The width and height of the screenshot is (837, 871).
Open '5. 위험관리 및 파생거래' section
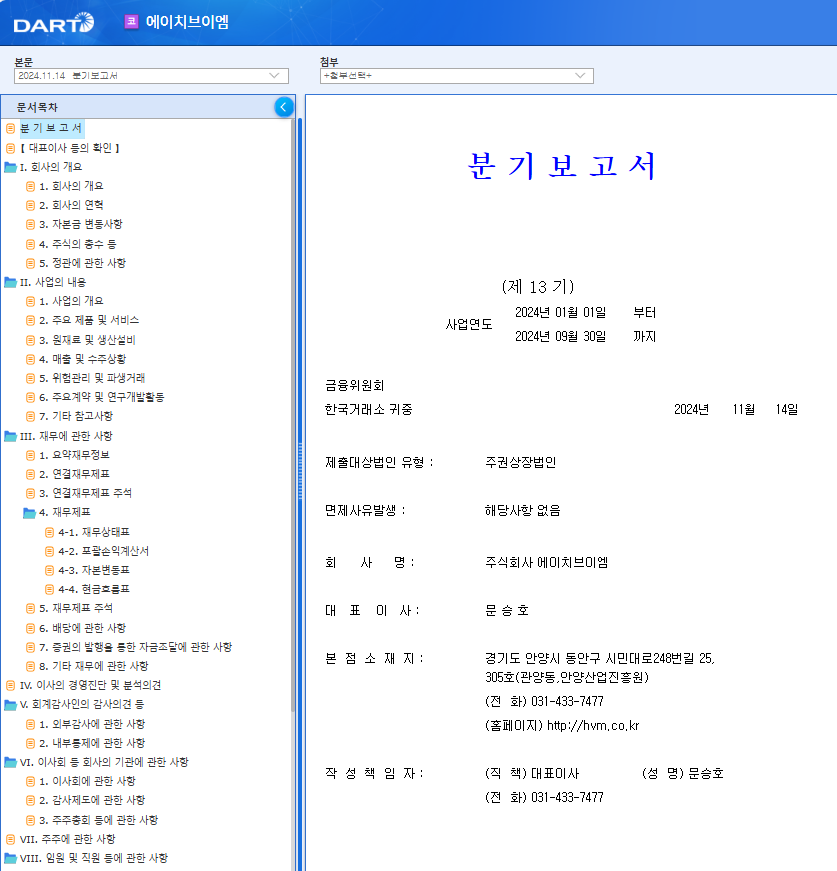click(92, 378)
